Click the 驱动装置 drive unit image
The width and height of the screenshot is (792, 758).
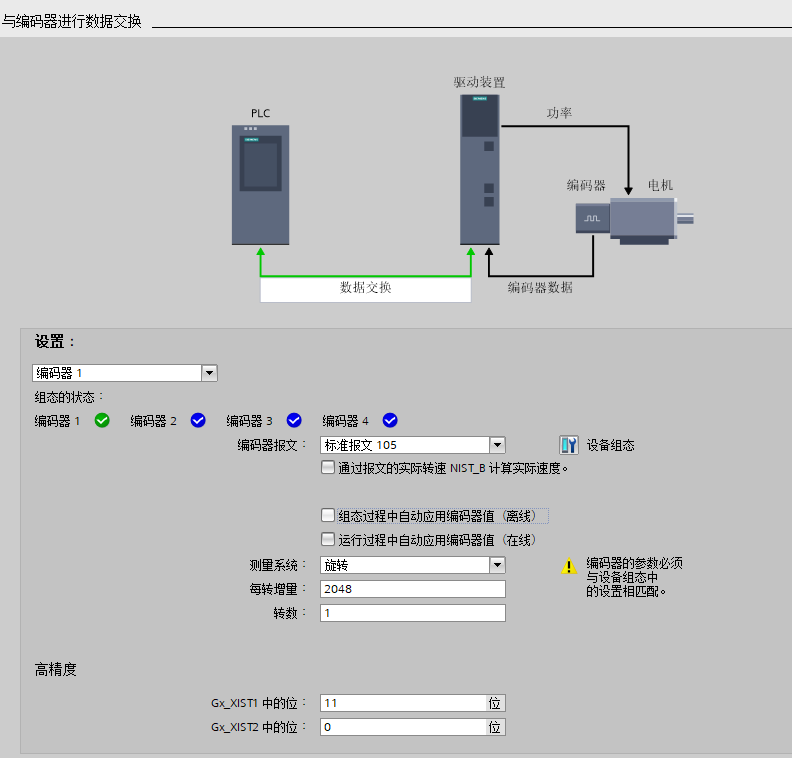[479, 168]
